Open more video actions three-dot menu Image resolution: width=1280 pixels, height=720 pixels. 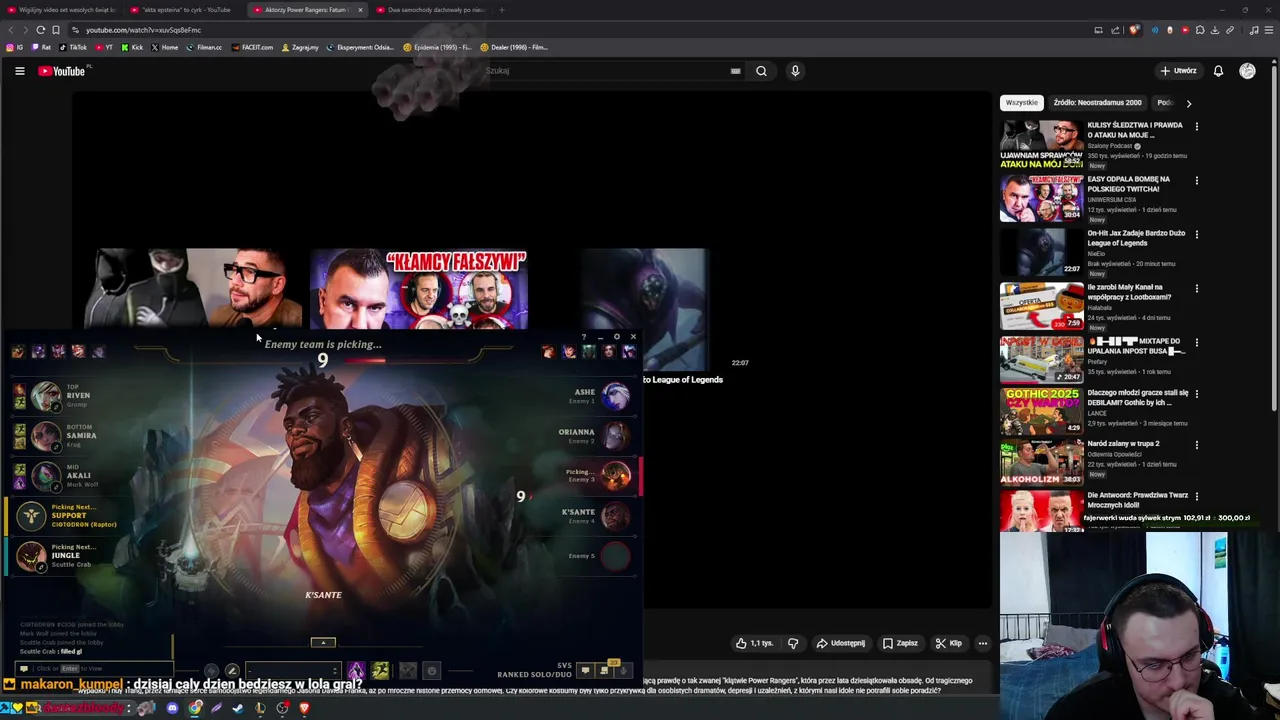983,643
